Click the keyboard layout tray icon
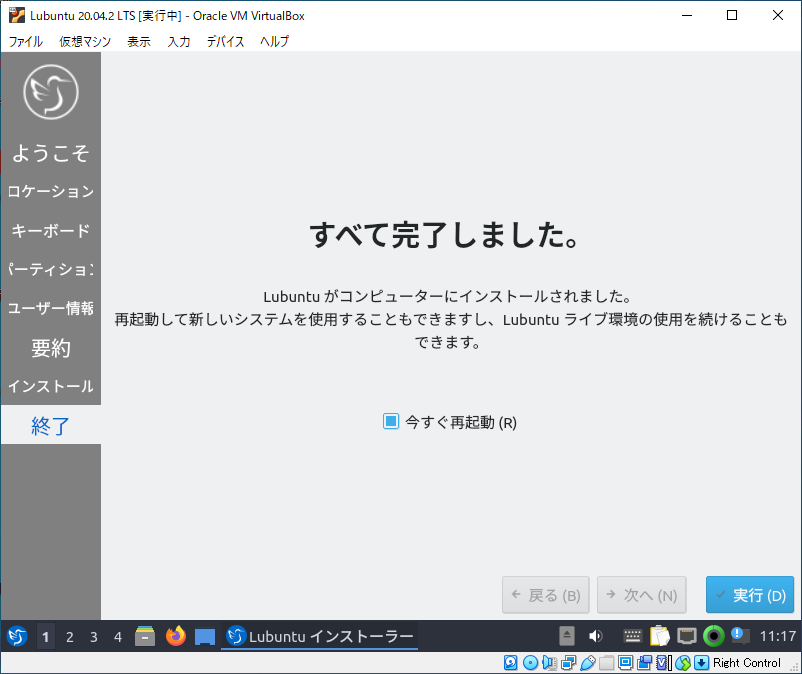The image size is (802, 674). coord(633,636)
